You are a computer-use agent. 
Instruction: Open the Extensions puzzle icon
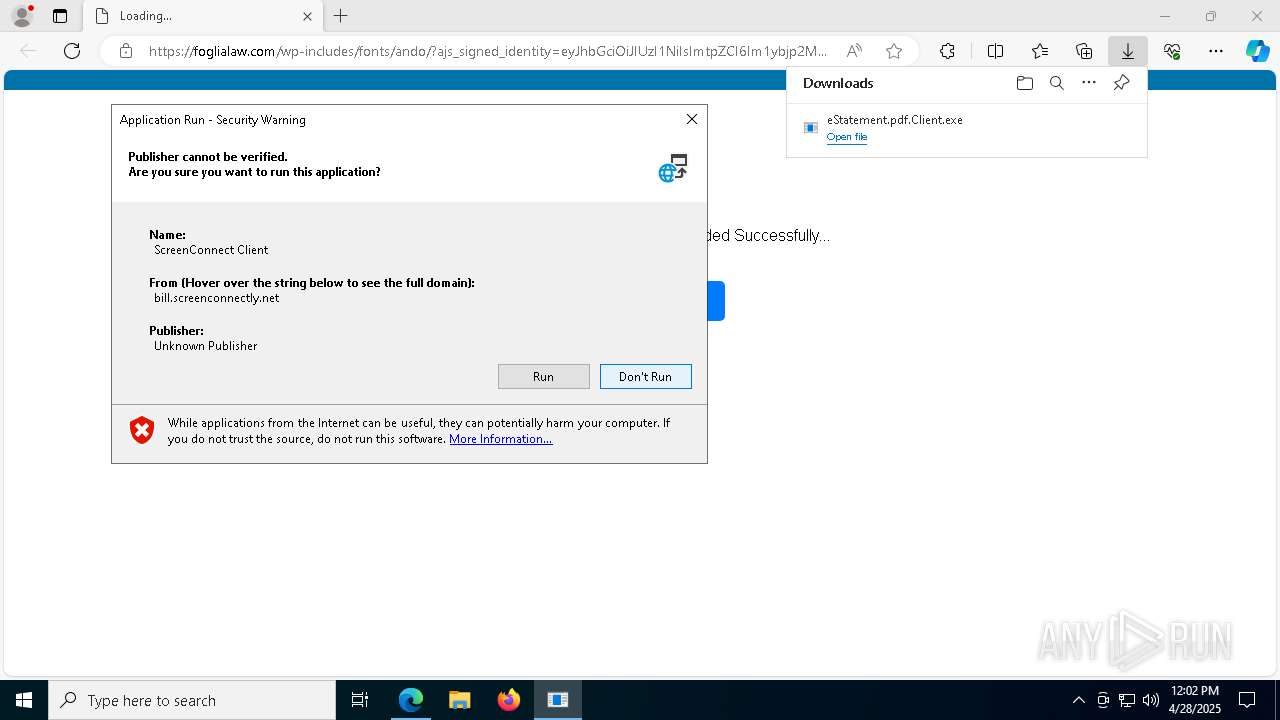coord(947,51)
